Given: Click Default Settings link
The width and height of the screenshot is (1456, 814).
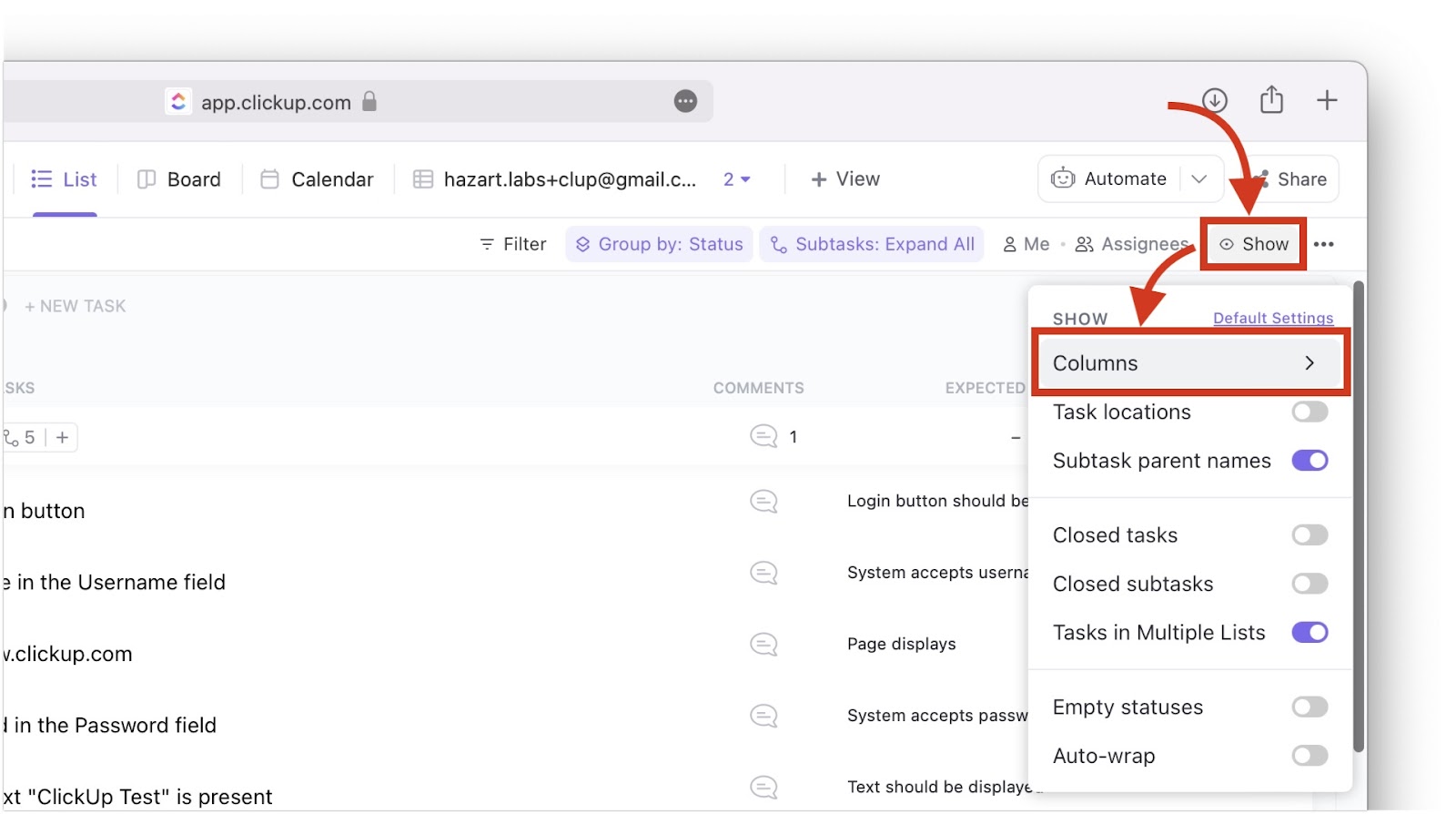Looking at the screenshot, I should tap(1273, 318).
